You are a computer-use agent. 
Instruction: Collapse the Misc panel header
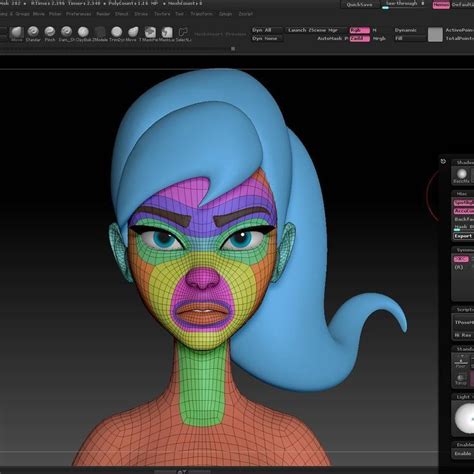click(463, 194)
